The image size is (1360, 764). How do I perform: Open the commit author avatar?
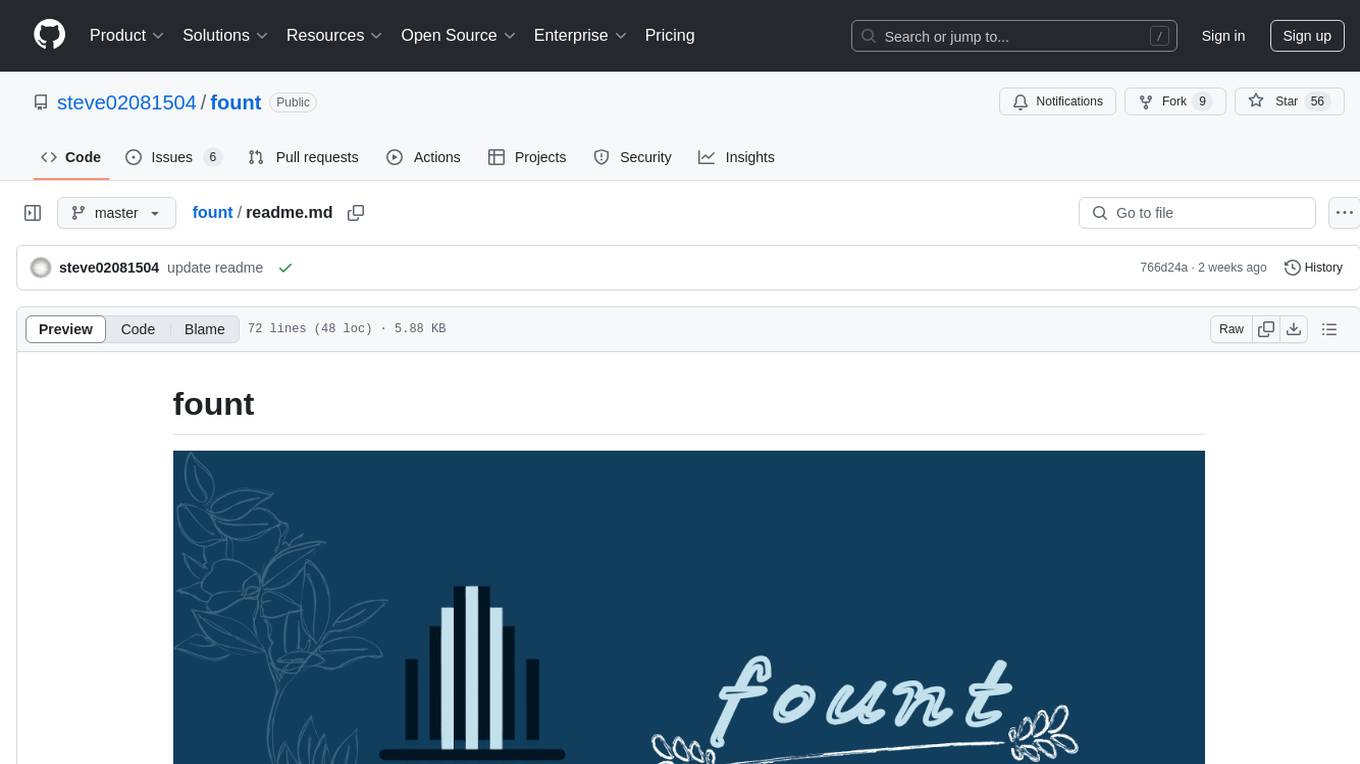click(x=41, y=268)
